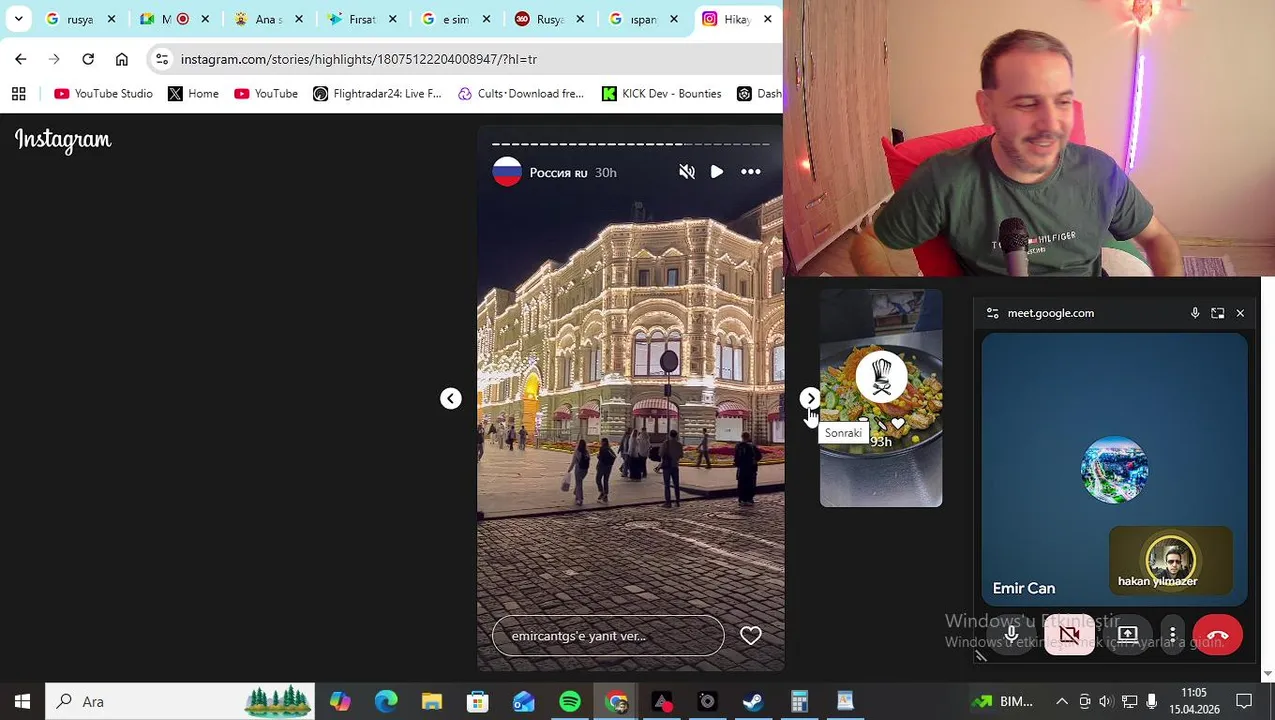This screenshot has width=1275, height=720.
Task: Open Spotify from the taskbar
Action: [x=570, y=701]
